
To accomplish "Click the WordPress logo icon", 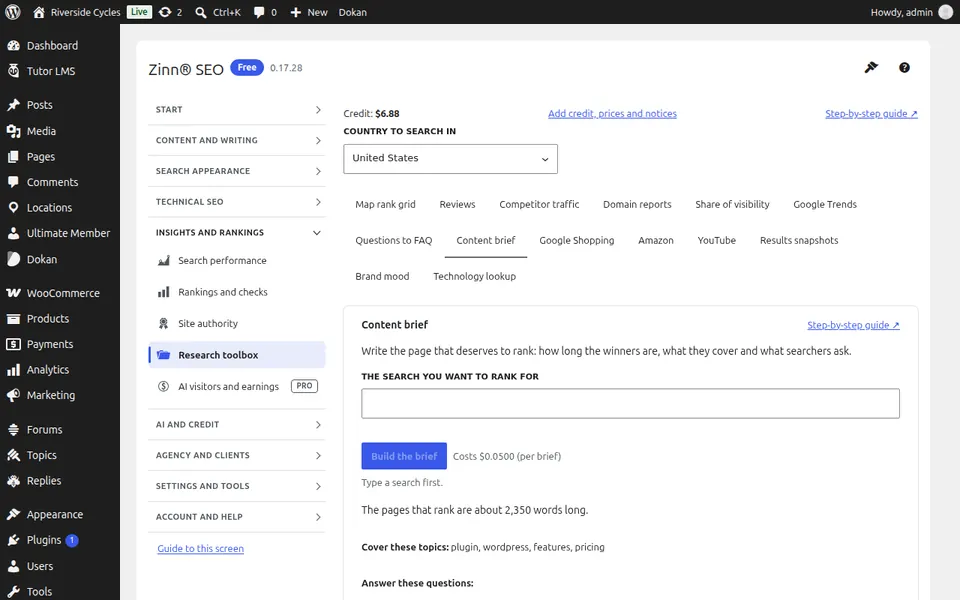I will [x=12, y=12].
